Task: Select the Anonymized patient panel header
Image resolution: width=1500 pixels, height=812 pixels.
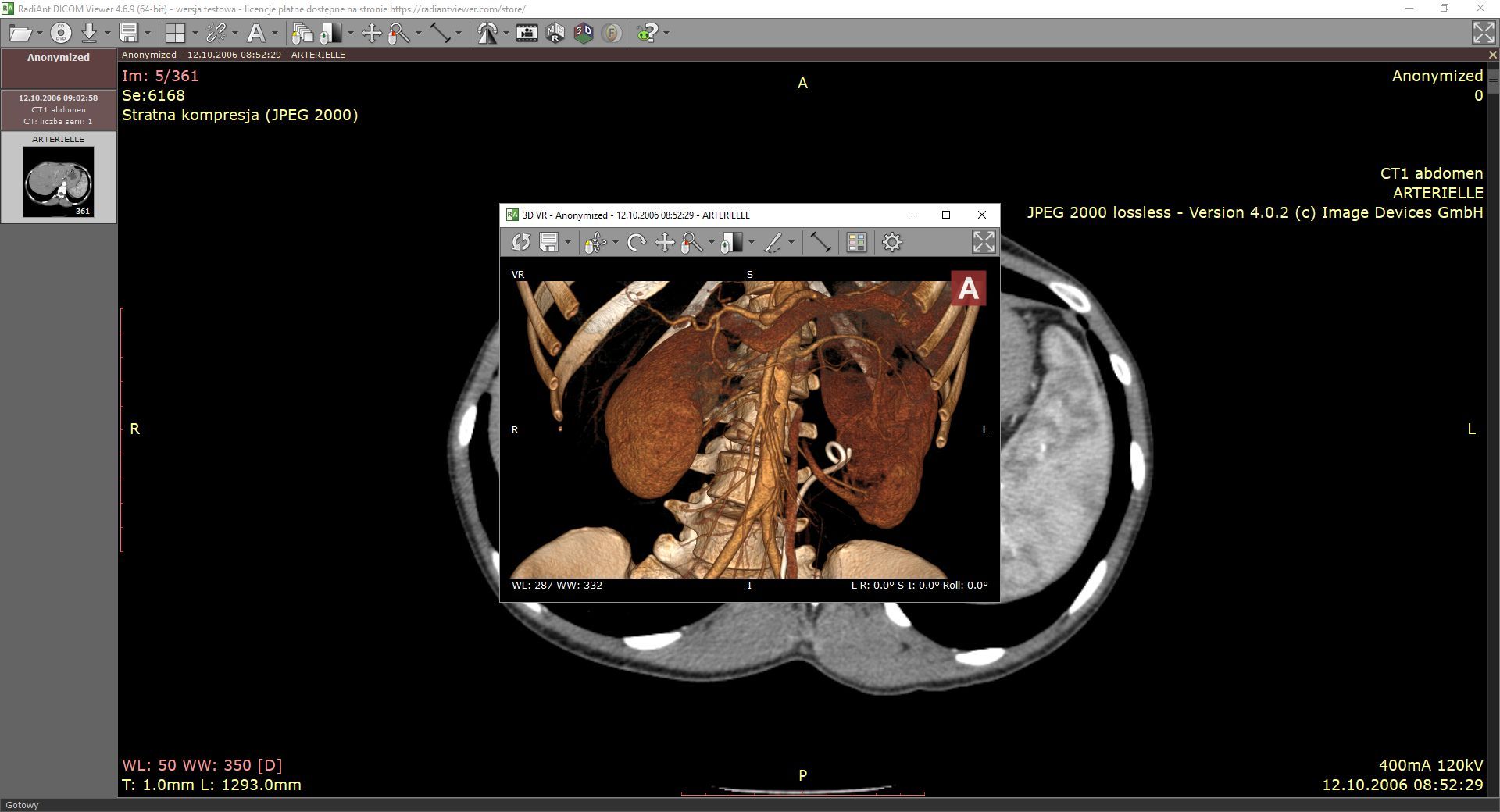Action: 59,58
